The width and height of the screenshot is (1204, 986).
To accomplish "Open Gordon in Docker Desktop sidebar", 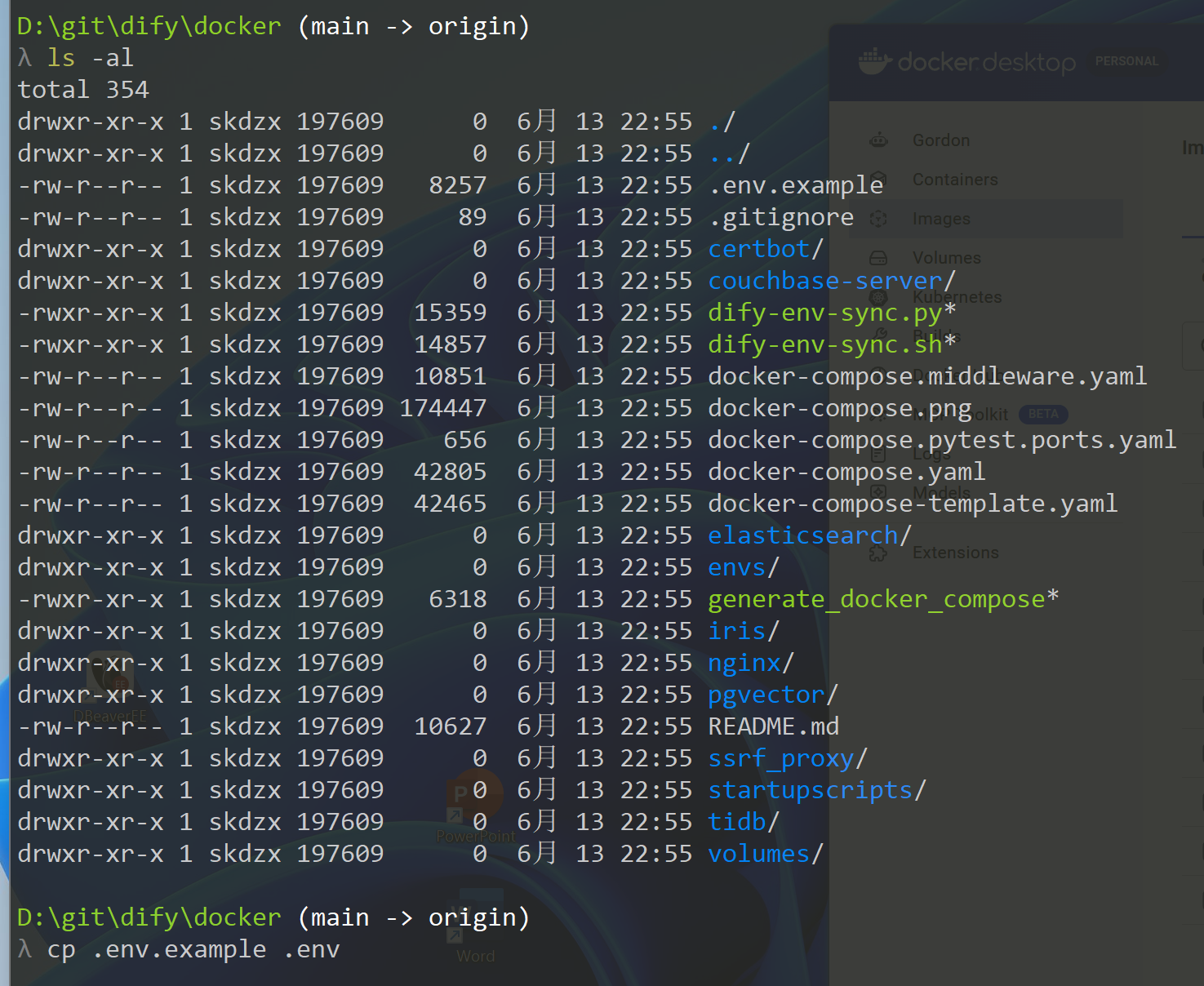I will pos(941,140).
